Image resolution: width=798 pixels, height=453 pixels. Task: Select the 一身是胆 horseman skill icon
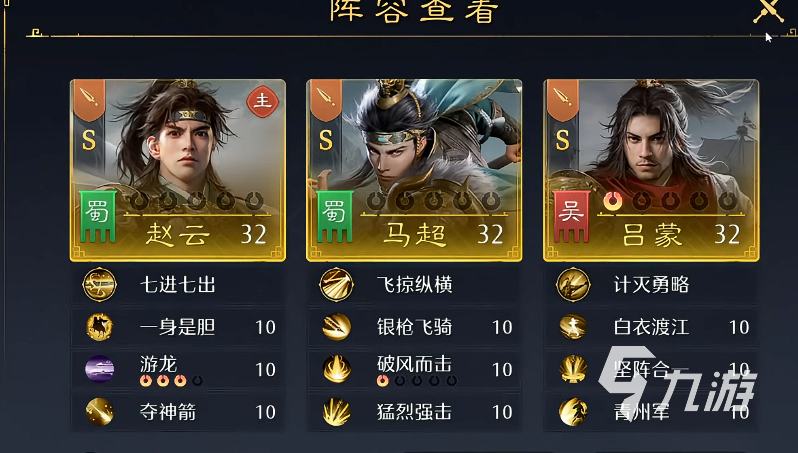pyautogui.click(x=100, y=327)
